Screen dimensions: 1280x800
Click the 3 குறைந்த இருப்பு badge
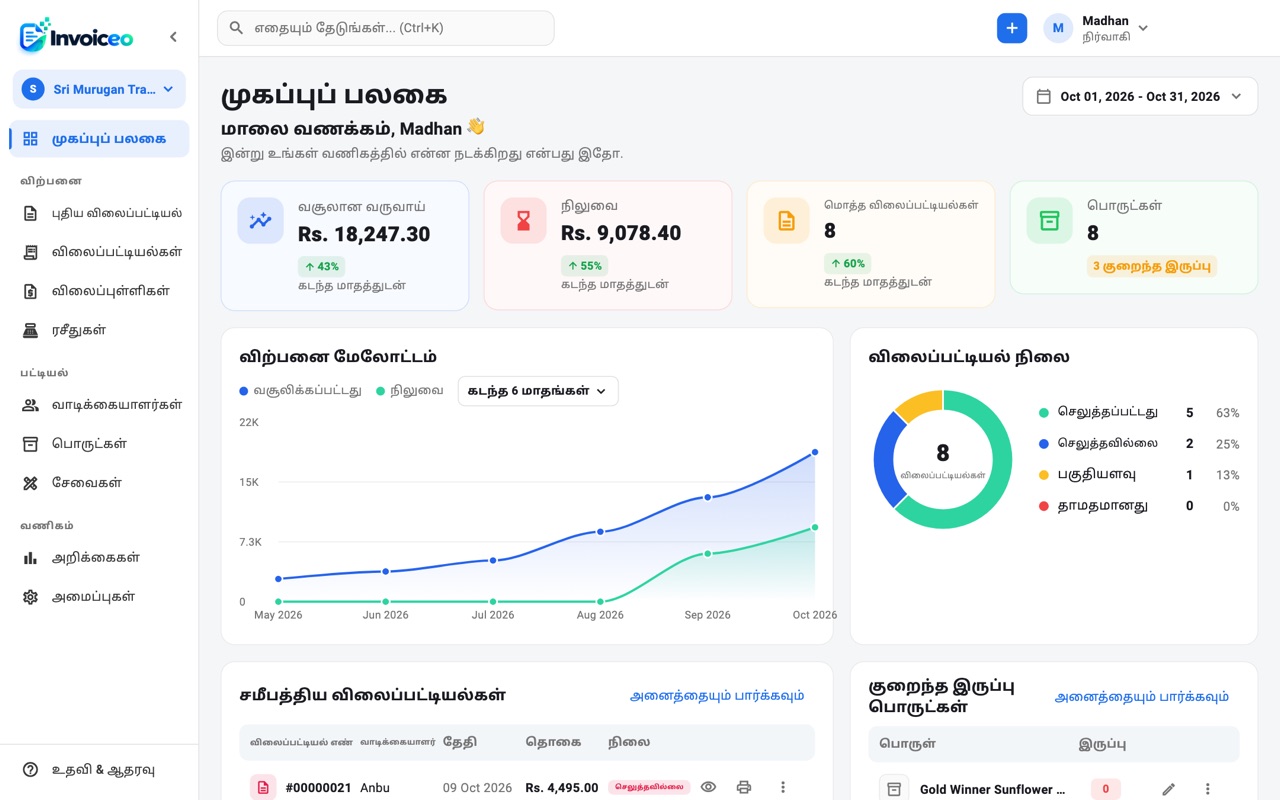(x=1152, y=266)
